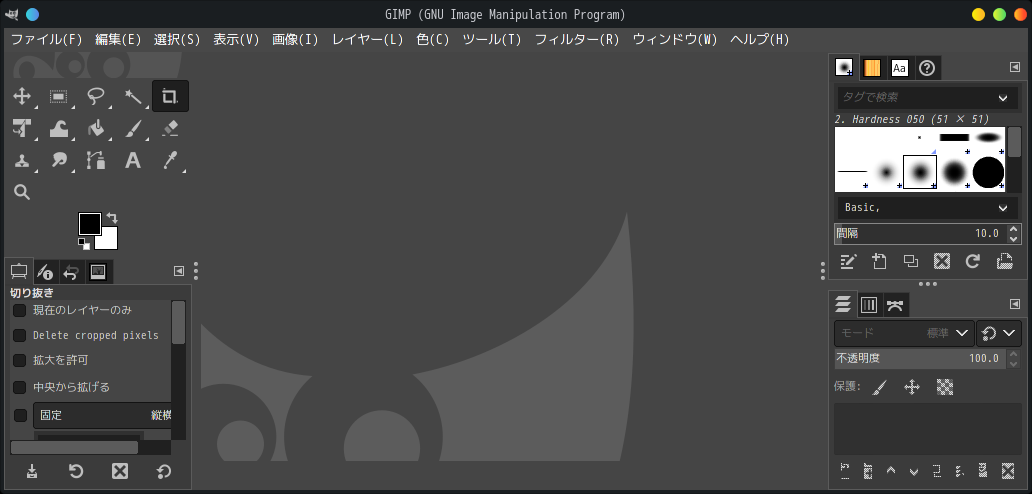The height and width of the screenshot is (494, 1032).
Task: Open the ファイル(F) menu
Action: tap(47, 39)
